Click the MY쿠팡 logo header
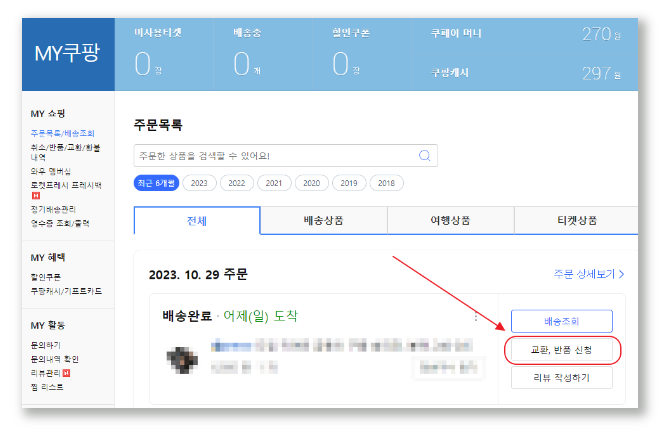The height and width of the screenshot is (430, 669). (x=67, y=54)
